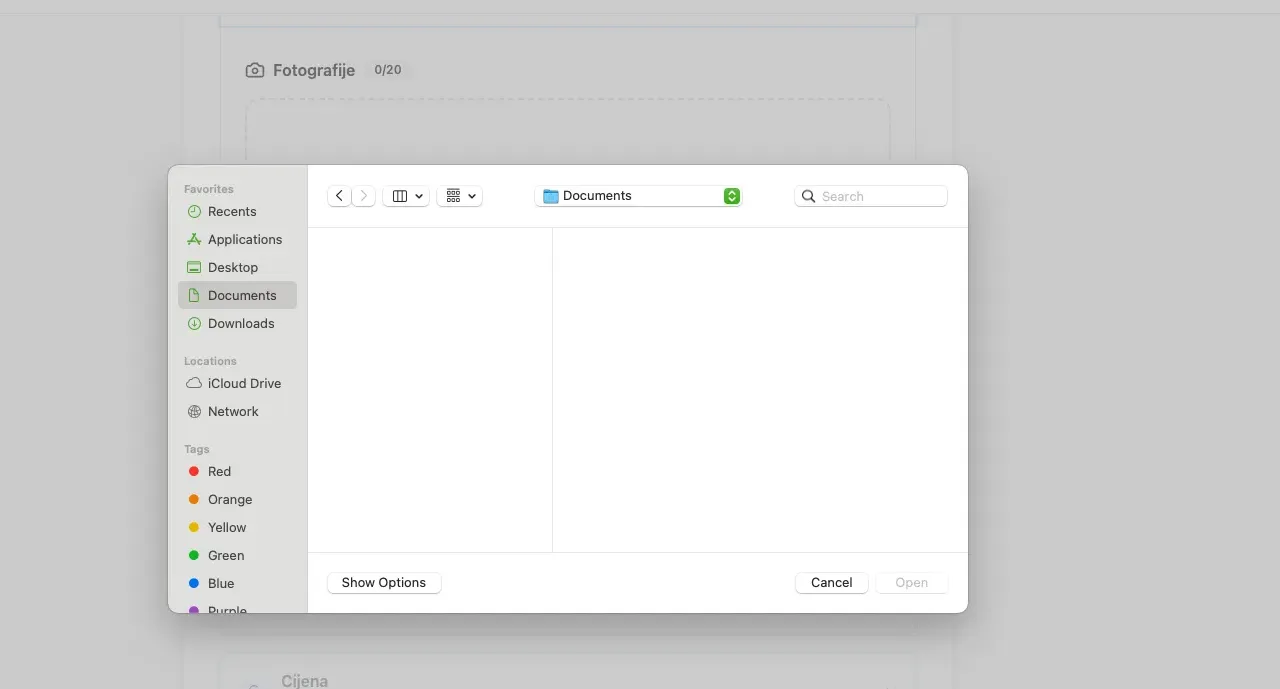The height and width of the screenshot is (689, 1280).
Task: Select Documents in the sidebar
Action: click(241, 296)
